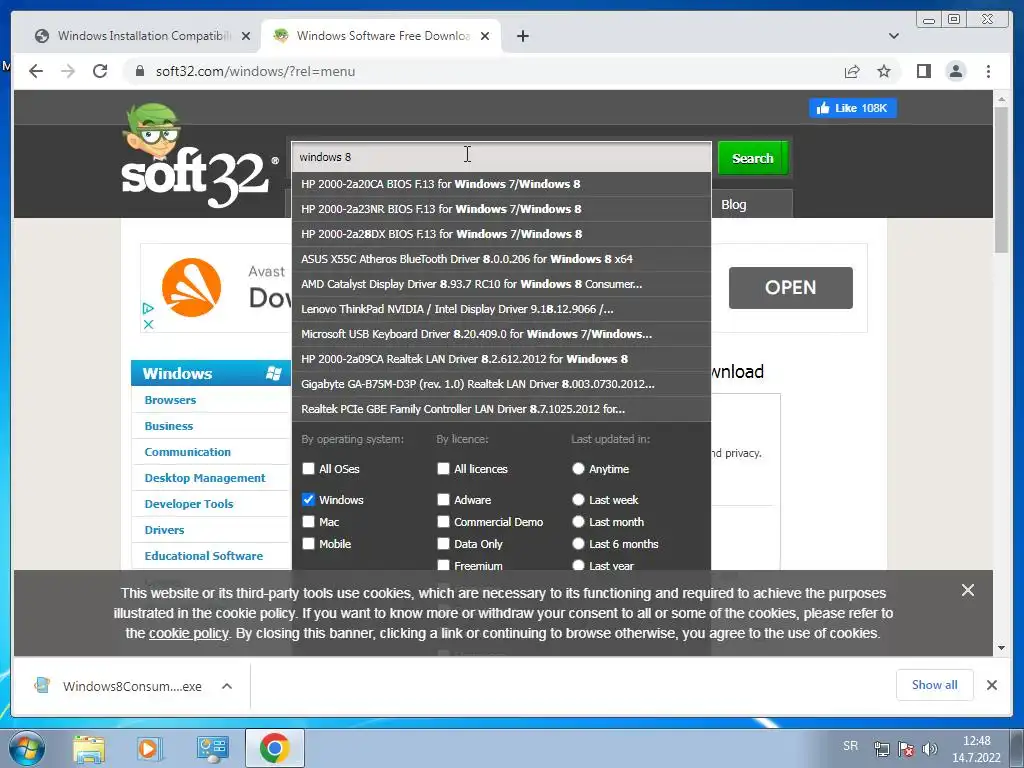Check the Adware licence box
1024x768 pixels.
[x=443, y=500]
